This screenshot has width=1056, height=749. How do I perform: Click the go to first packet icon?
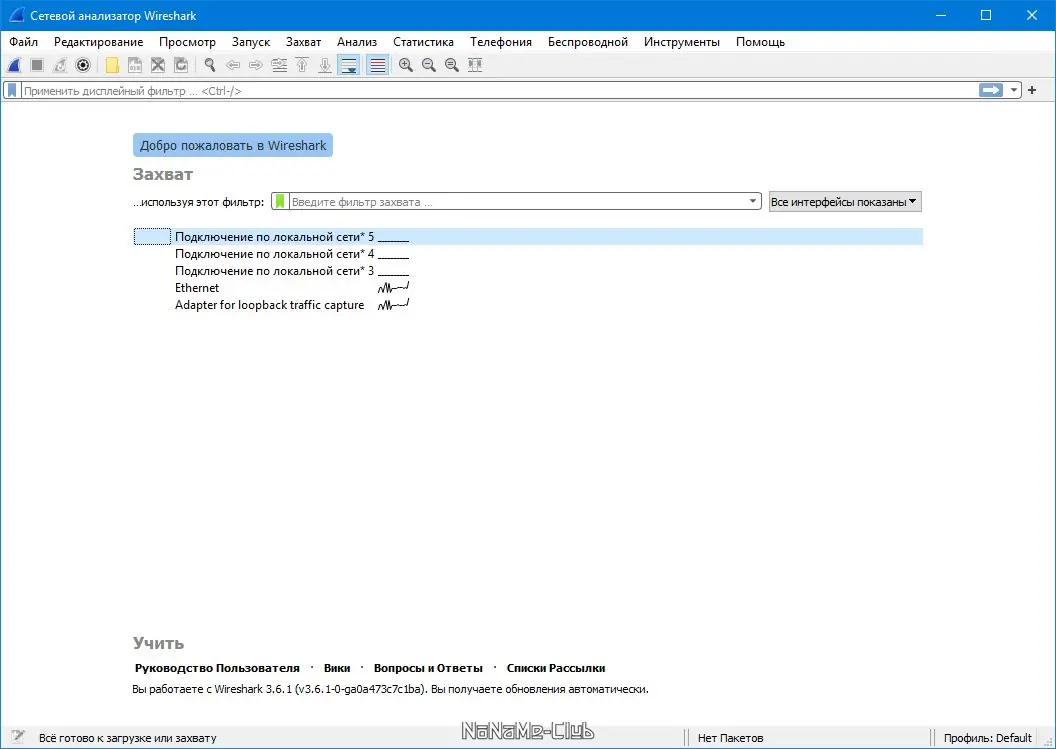(x=302, y=65)
